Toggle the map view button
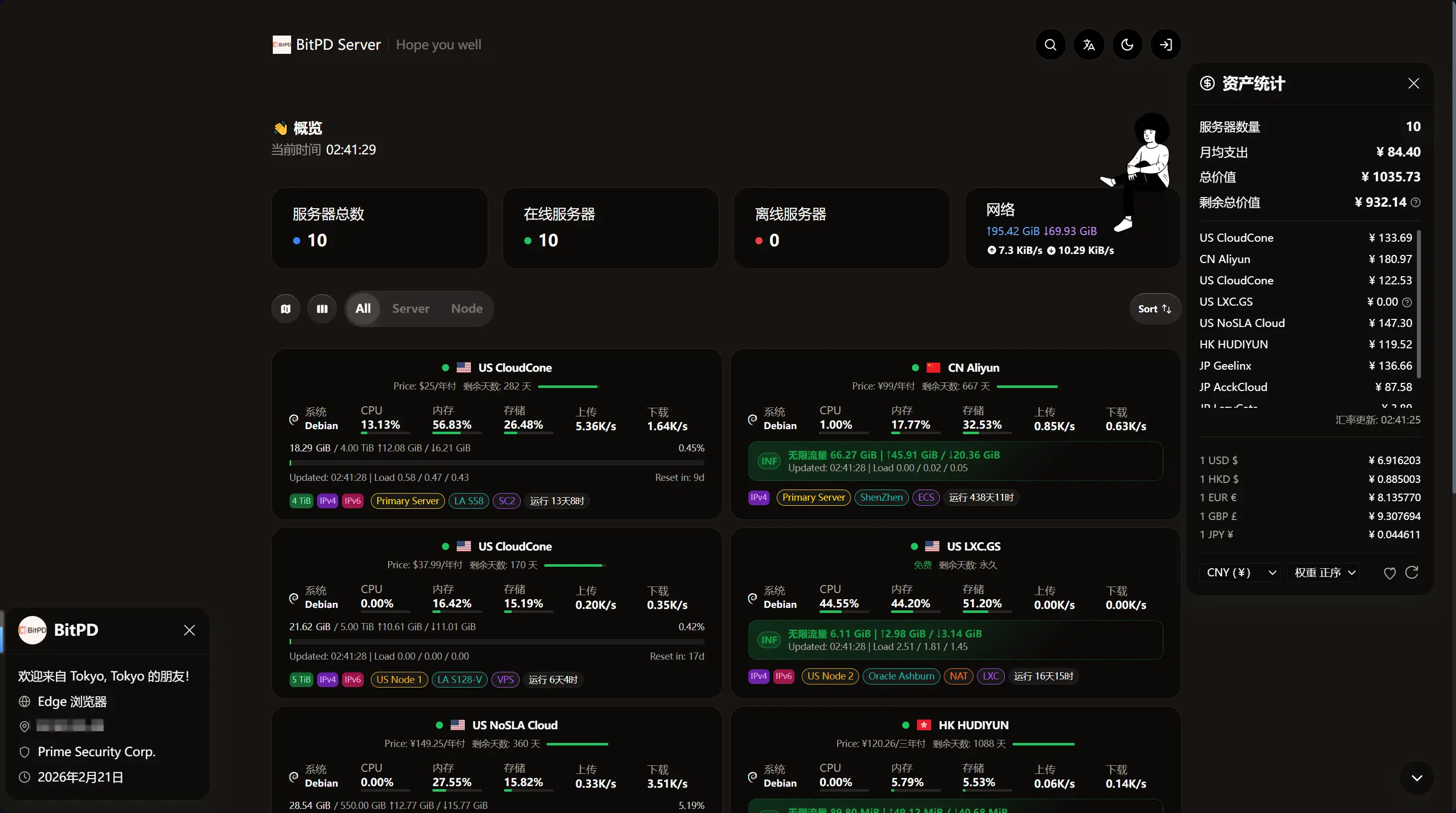 click(286, 308)
